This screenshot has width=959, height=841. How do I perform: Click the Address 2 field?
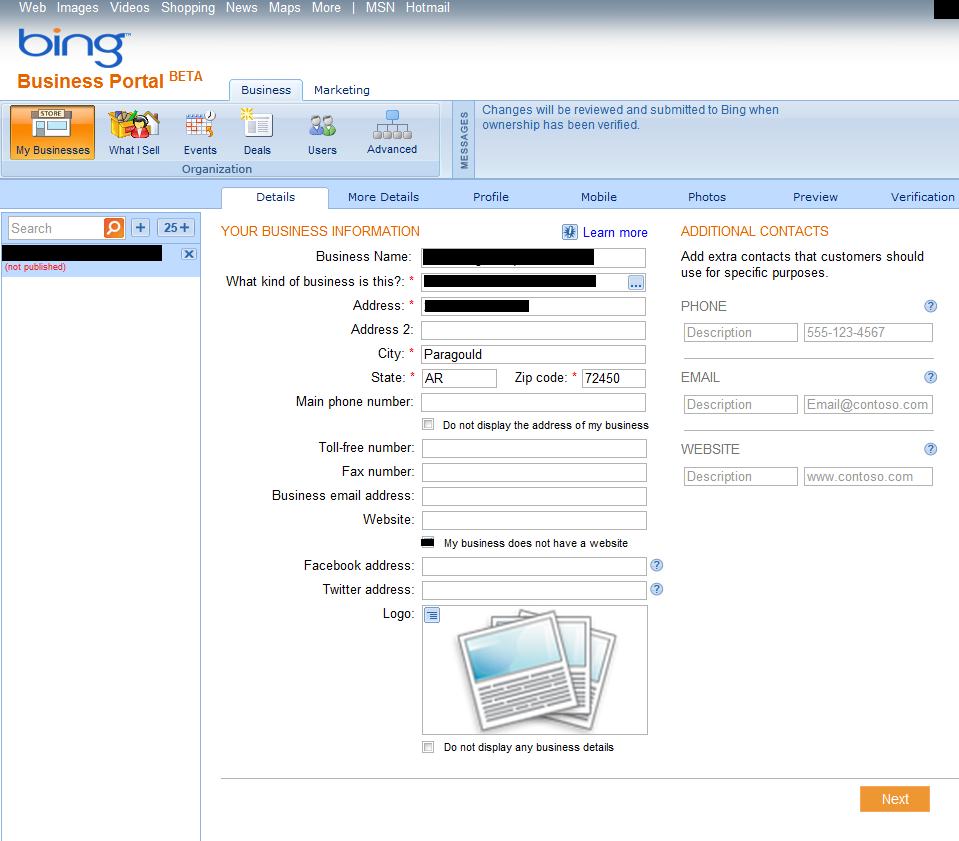pos(533,330)
